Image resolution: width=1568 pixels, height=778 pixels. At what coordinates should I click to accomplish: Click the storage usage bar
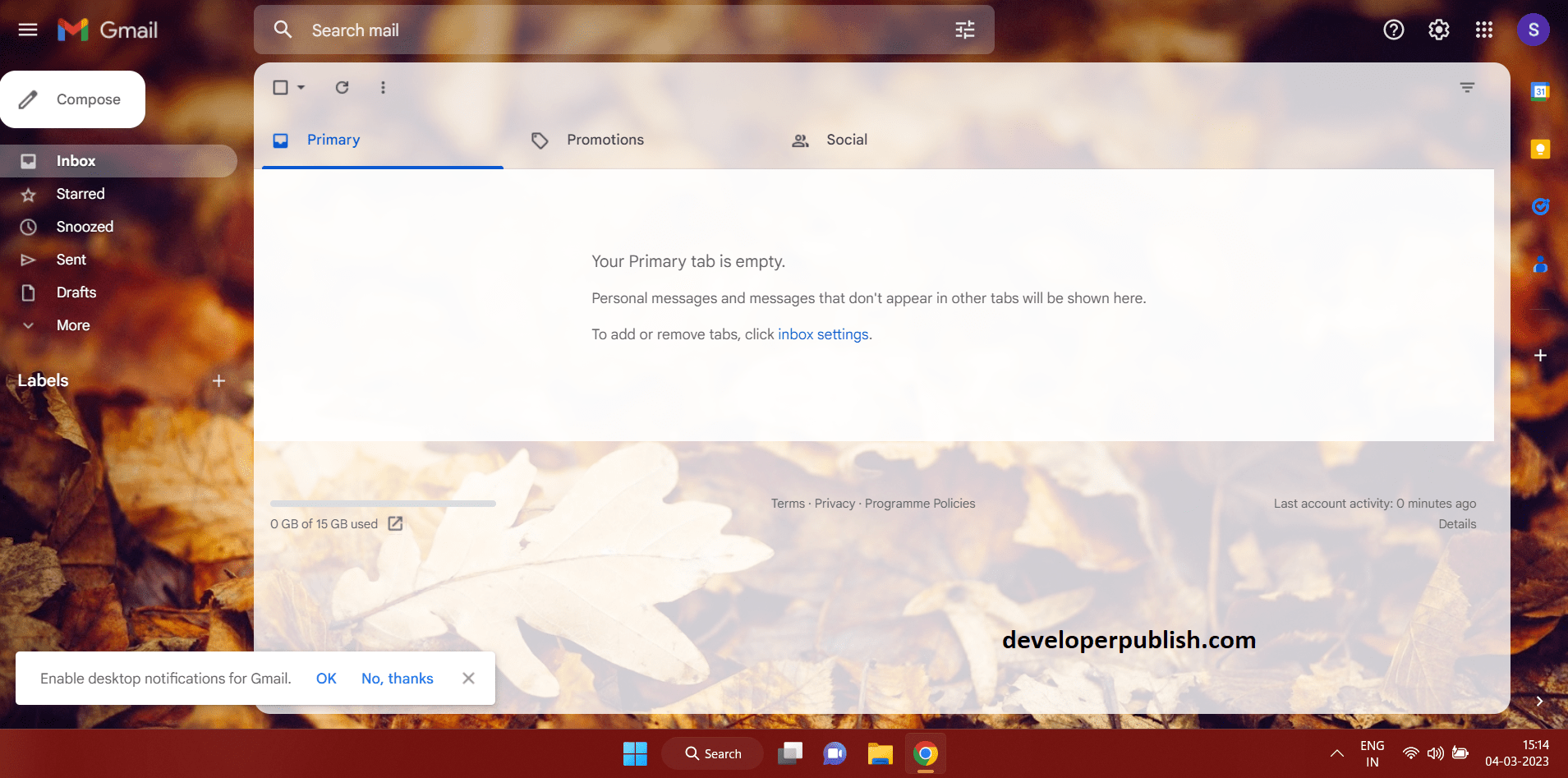(x=383, y=504)
